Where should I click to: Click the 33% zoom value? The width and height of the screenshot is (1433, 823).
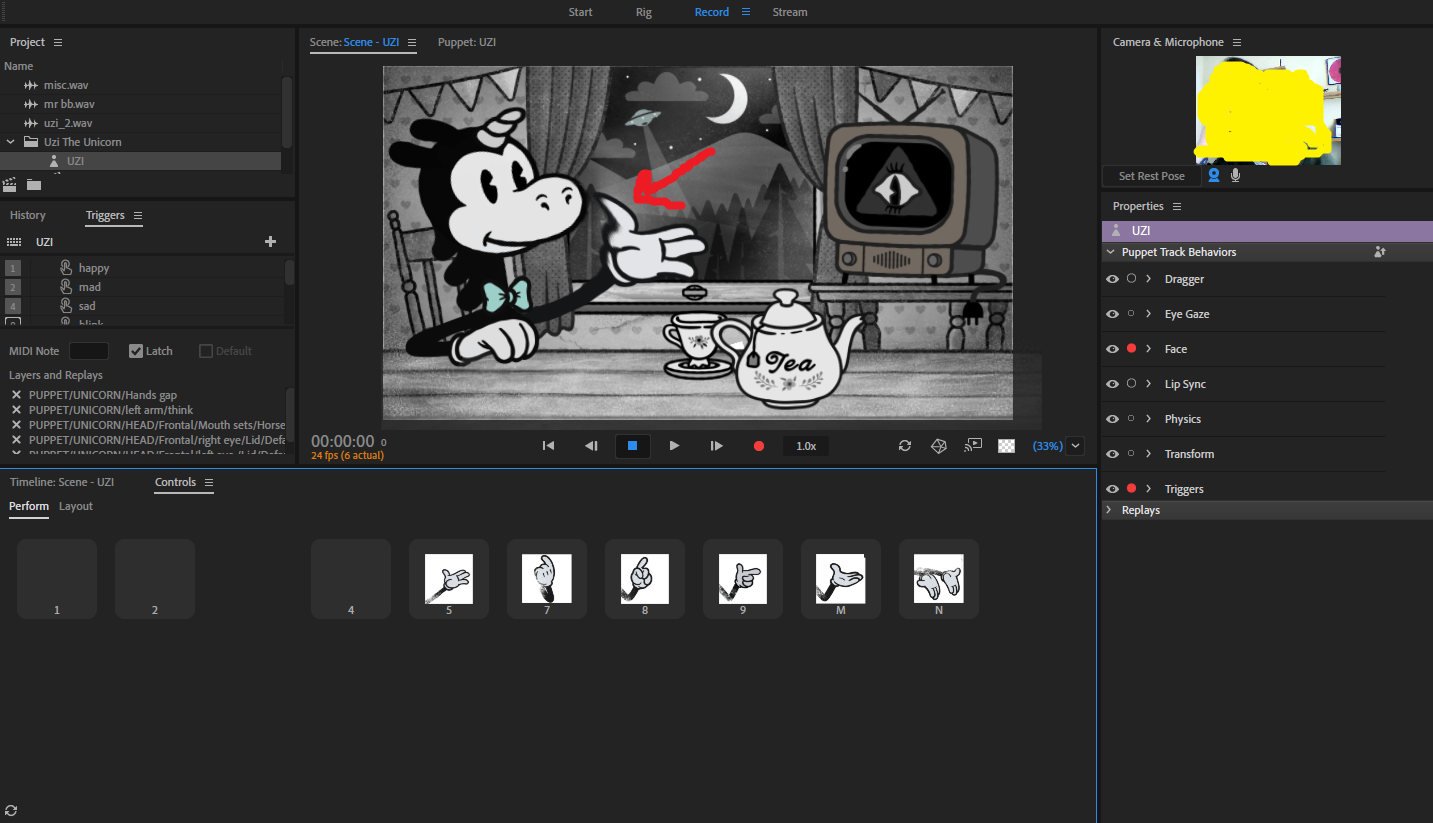point(1047,446)
